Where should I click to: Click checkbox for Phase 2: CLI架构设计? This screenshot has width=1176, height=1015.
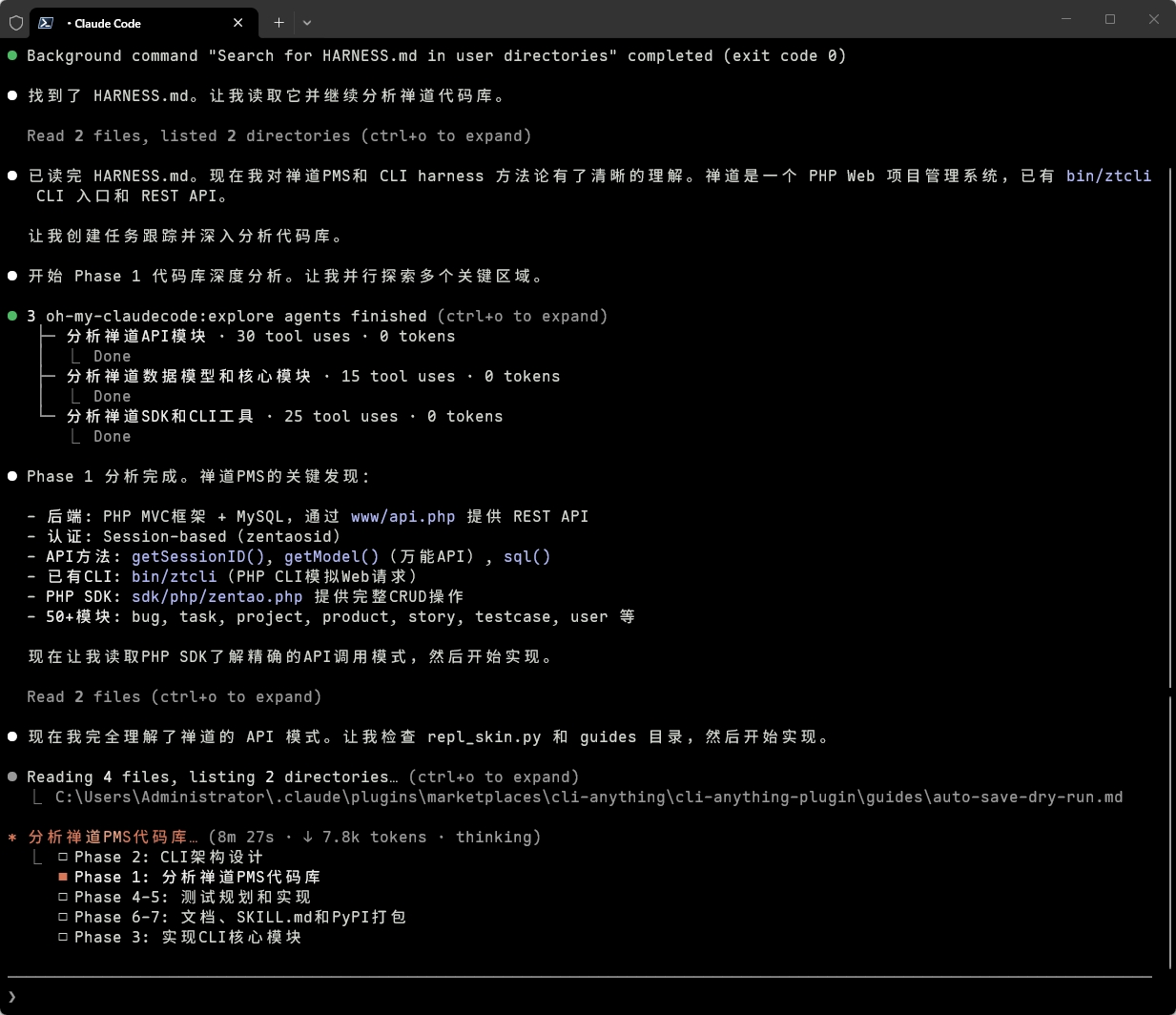click(63, 857)
